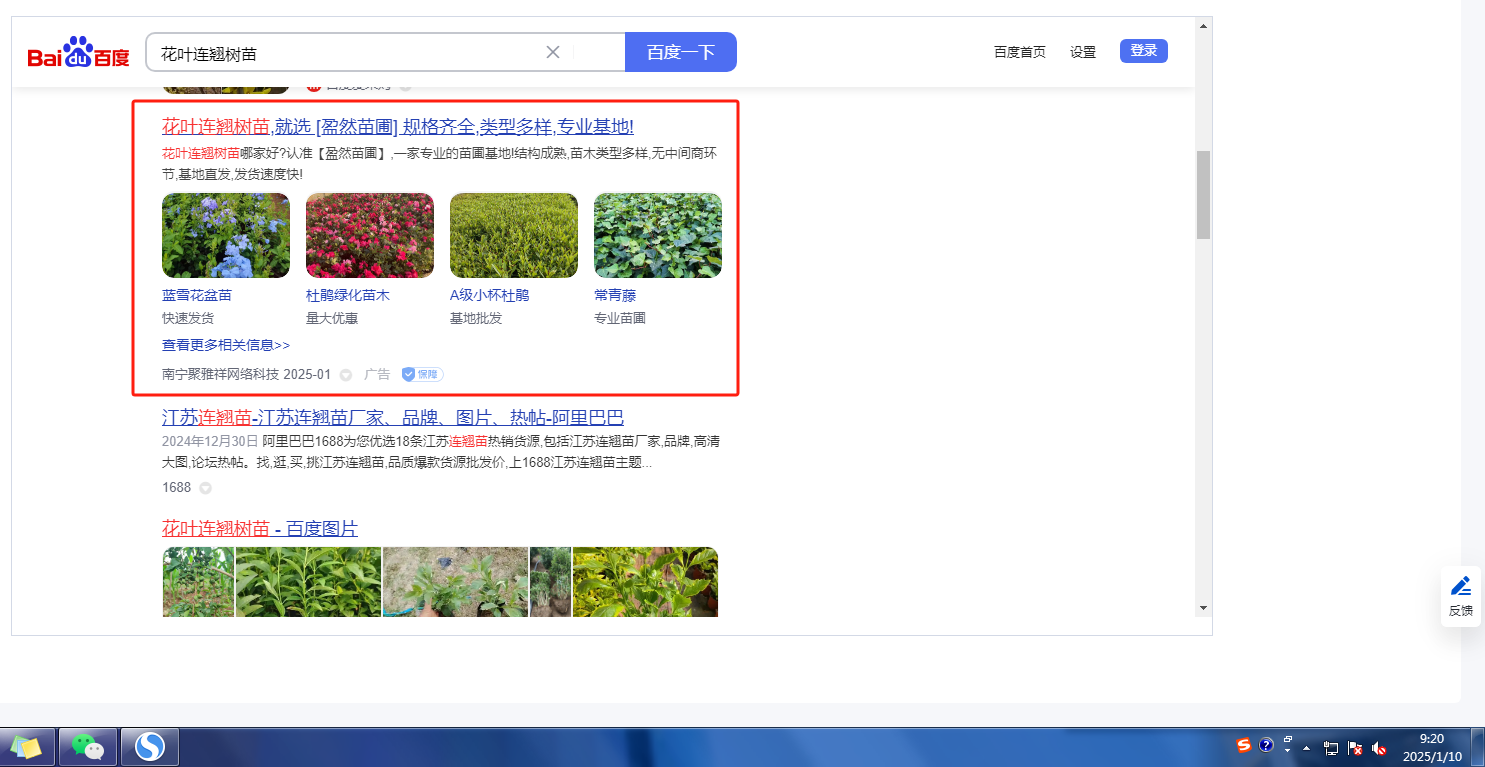Open WeChat from the taskbar
This screenshot has height=767, width=1485.
pyautogui.click(x=88, y=747)
